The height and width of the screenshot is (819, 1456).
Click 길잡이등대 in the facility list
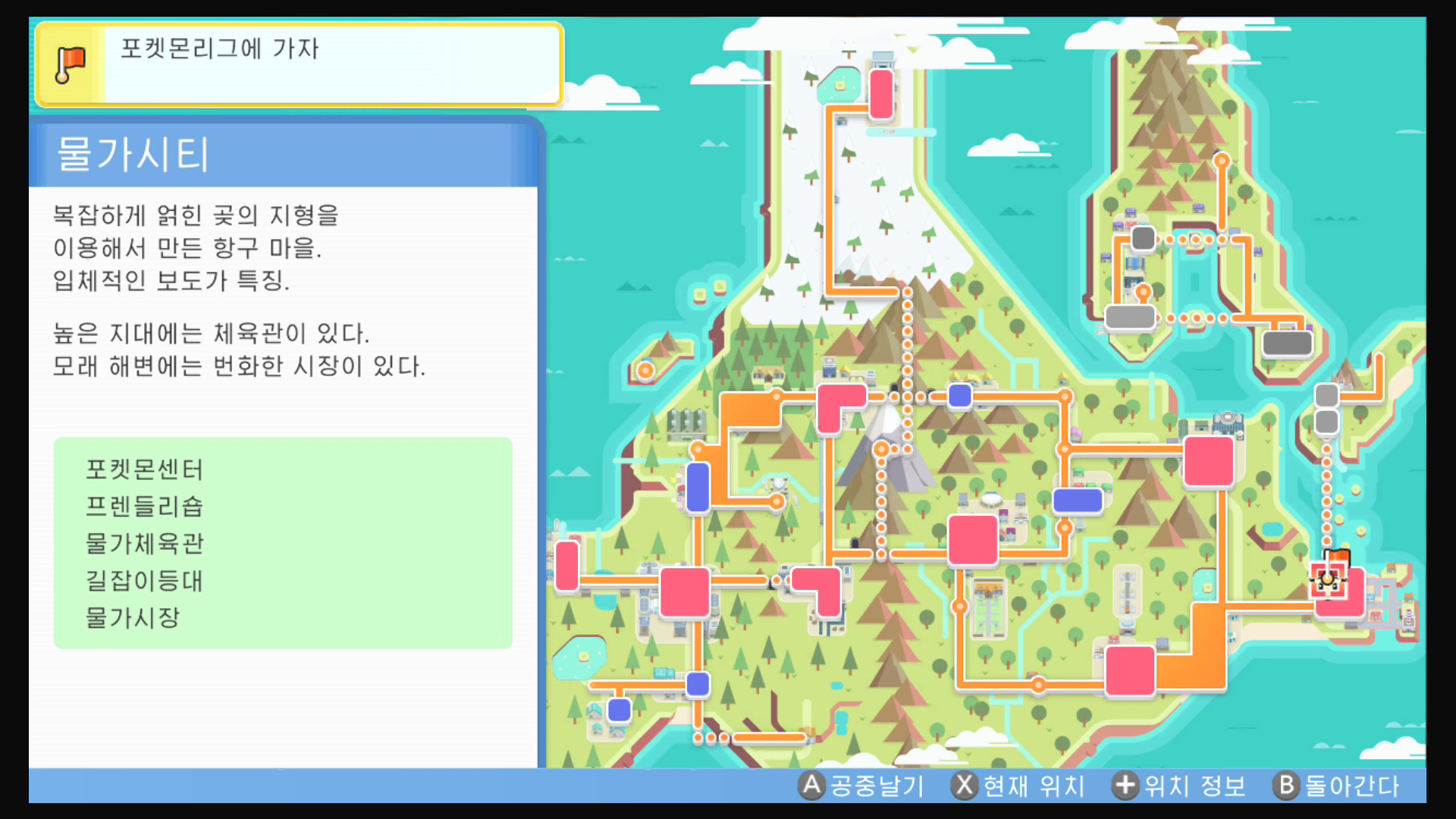144,580
